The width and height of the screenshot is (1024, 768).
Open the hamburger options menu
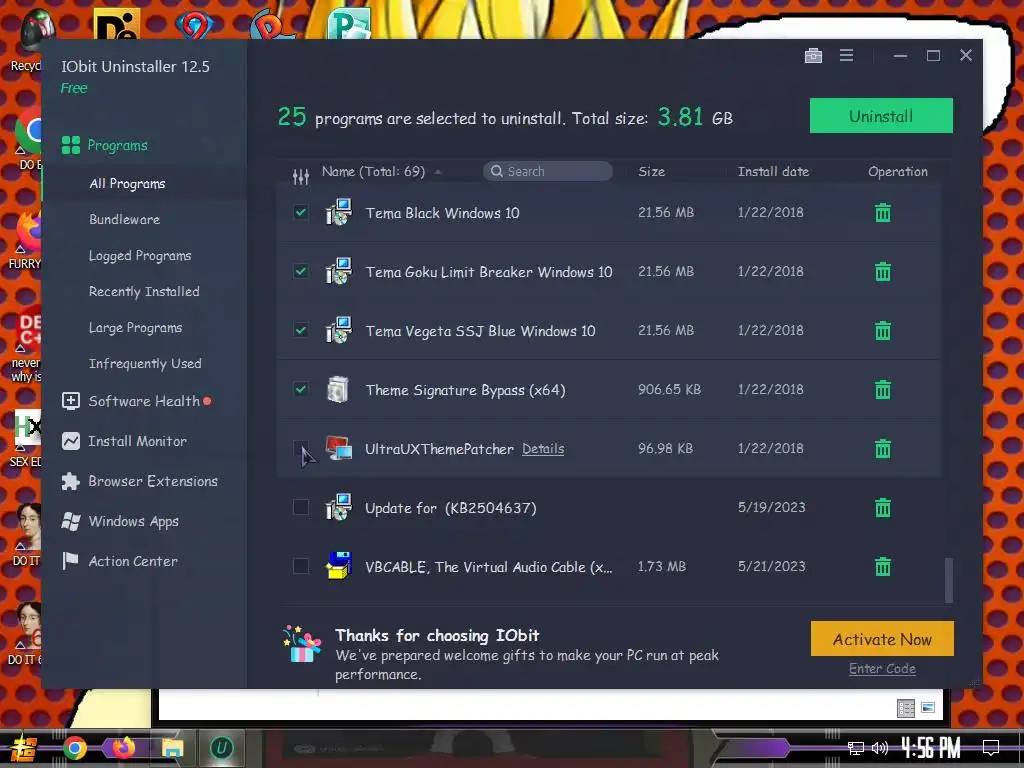[x=846, y=56]
